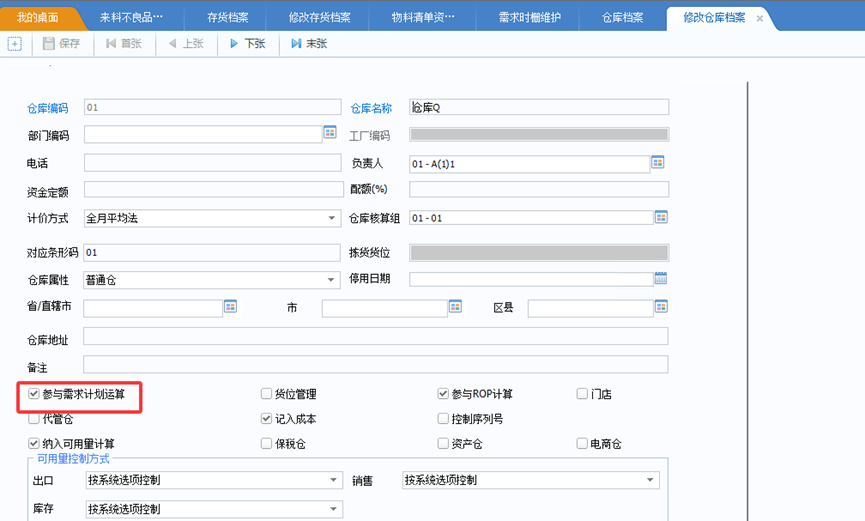Click the 区县 input field
This screenshot has height=521, width=865.
590,308
